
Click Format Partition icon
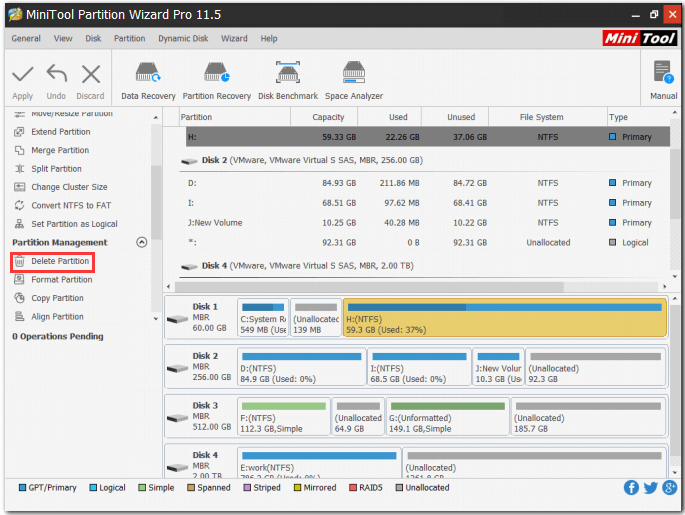pos(19,280)
